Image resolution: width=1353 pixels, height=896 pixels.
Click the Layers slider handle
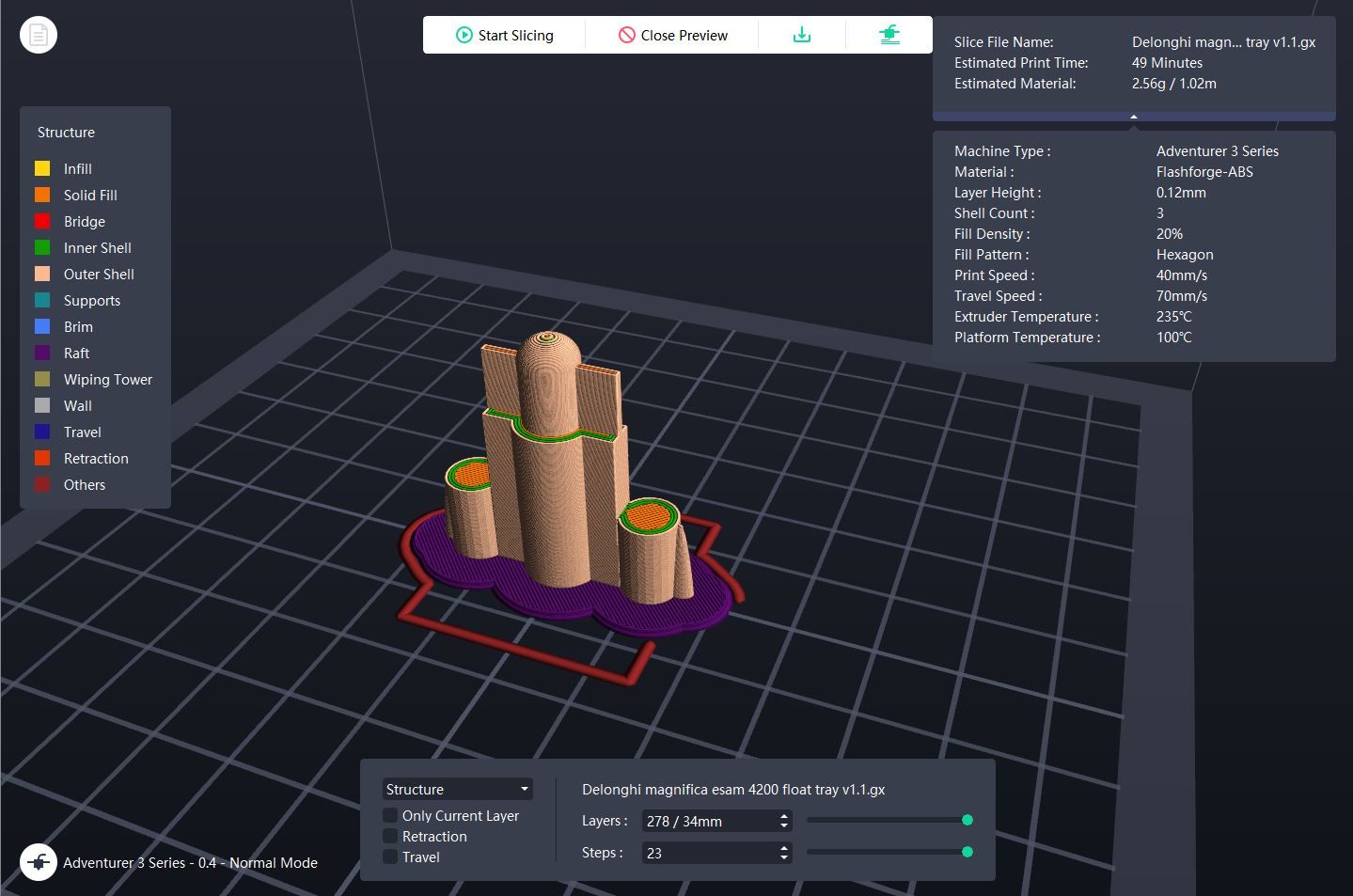point(967,820)
